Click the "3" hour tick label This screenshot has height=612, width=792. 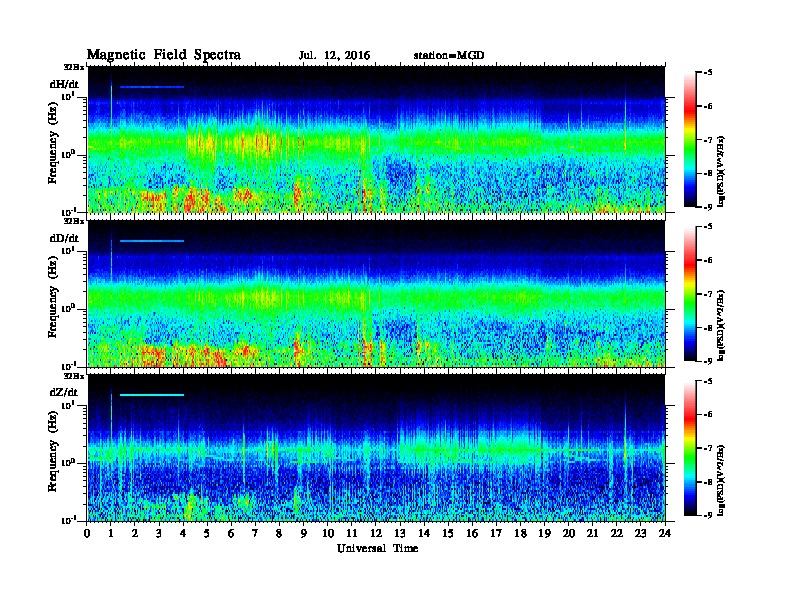159,534
